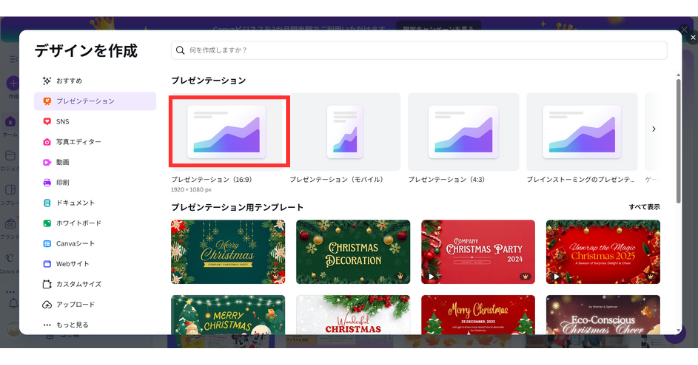Click the play icon on Company Christmas Party template

pyautogui.click(x=431, y=276)
